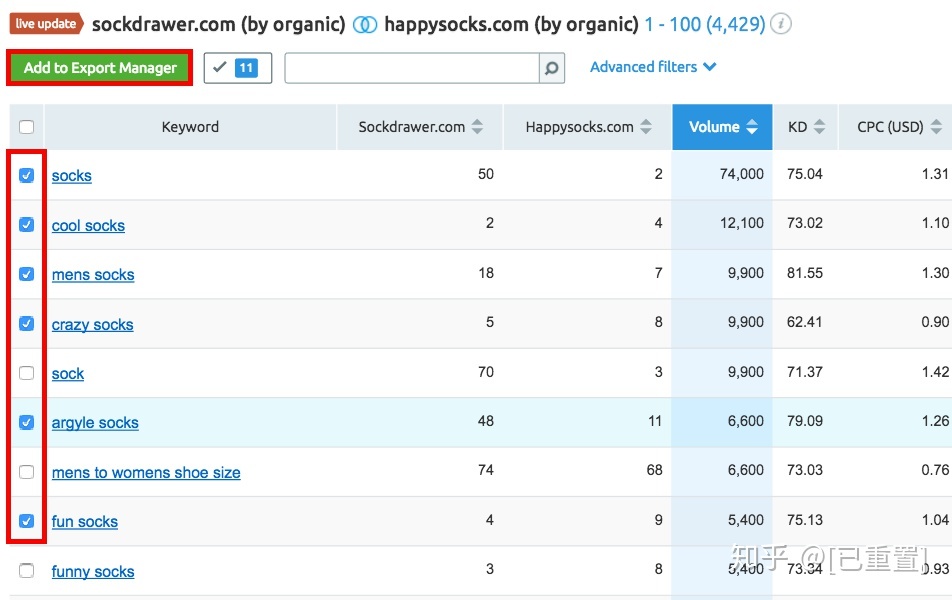Click Add to Export Manager button
The width and height of the screenshot is (952, 600).
click(x=100, y=67)
